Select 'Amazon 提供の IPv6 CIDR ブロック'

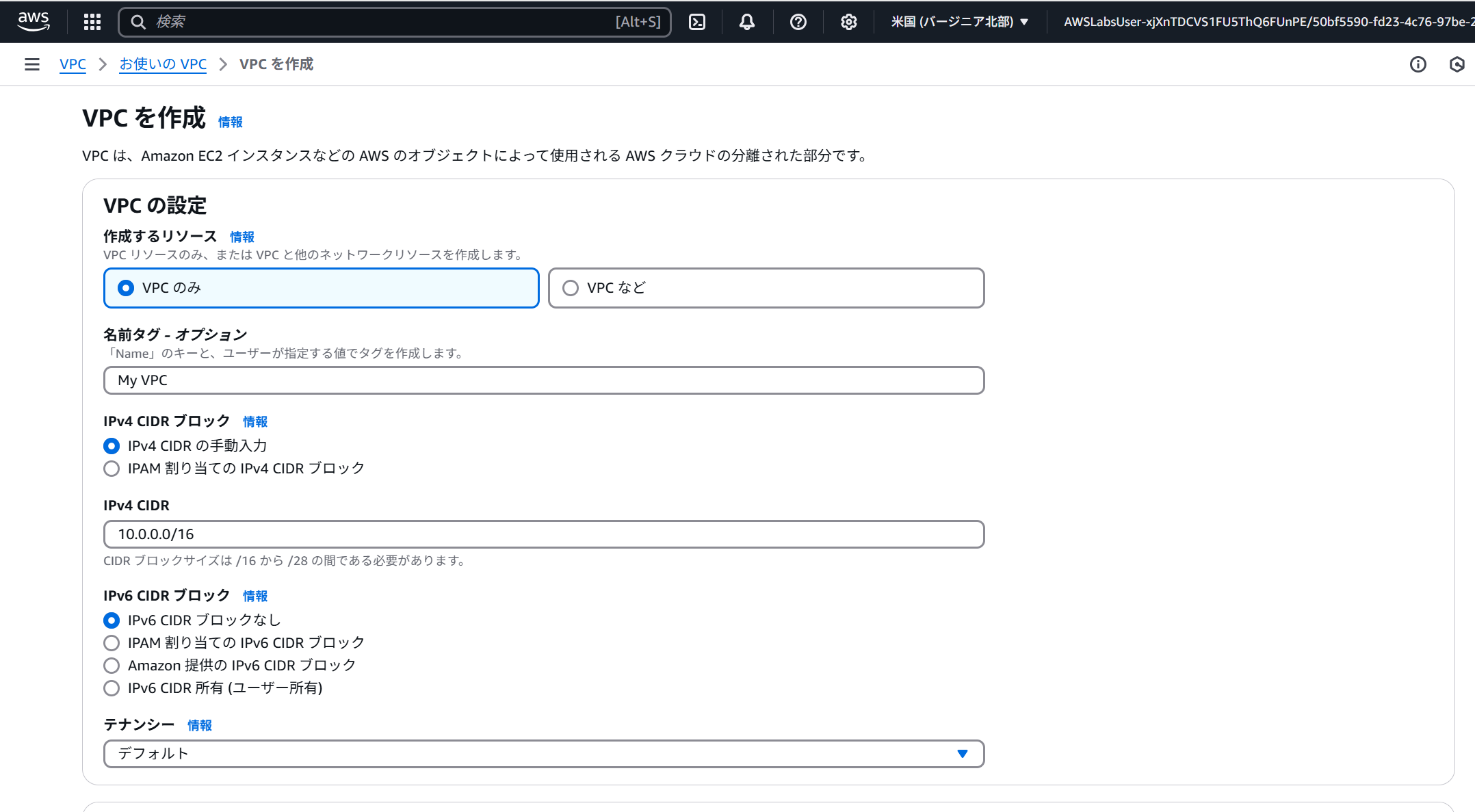pos(112,666)
